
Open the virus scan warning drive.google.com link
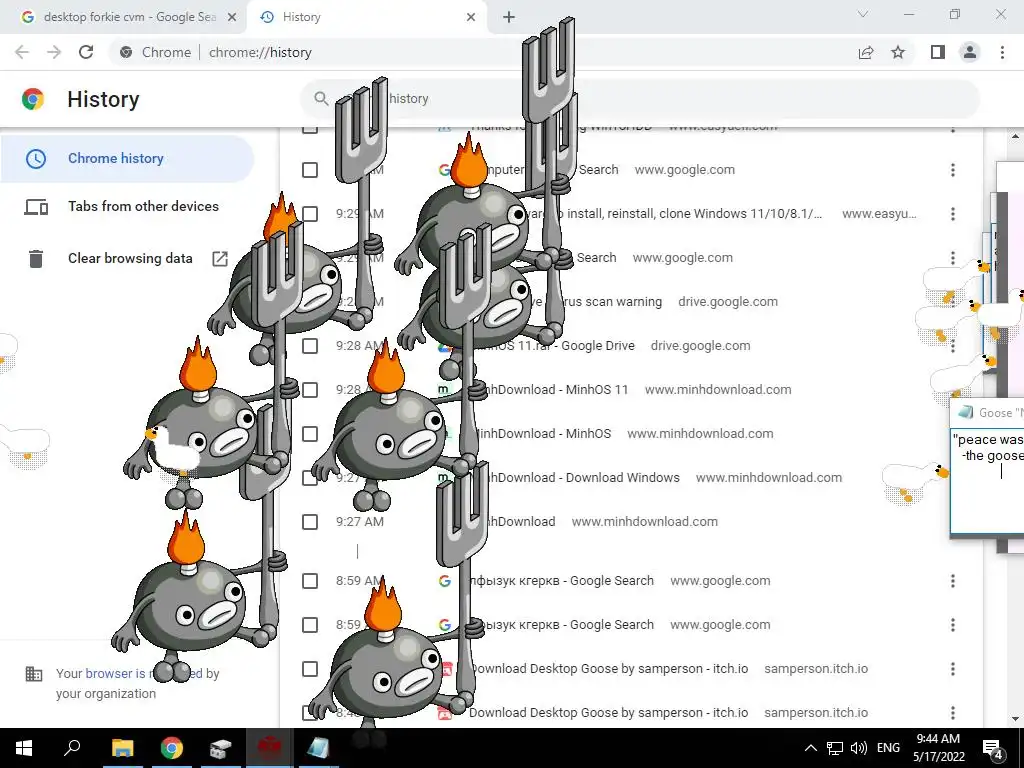[x=596, y=302]
